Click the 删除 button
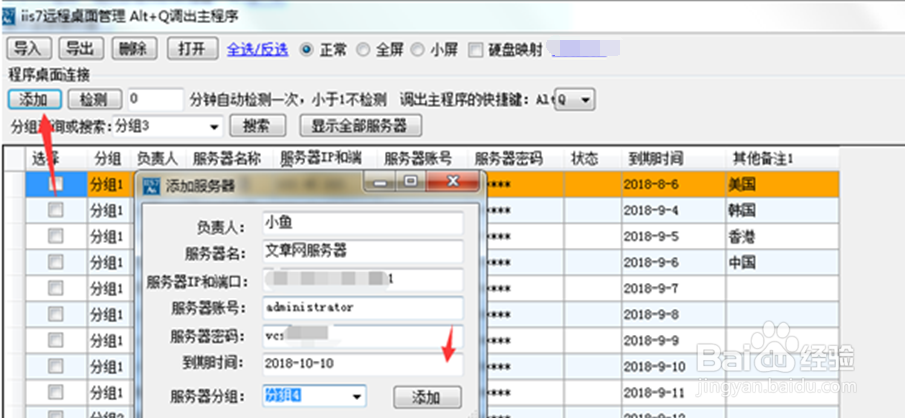Screen dimensions: 907x418 tap(134, 49)
